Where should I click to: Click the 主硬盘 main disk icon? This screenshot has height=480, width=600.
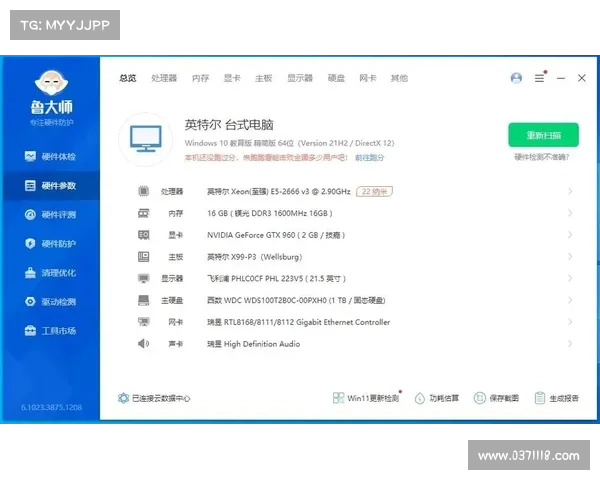pos(143,300)
